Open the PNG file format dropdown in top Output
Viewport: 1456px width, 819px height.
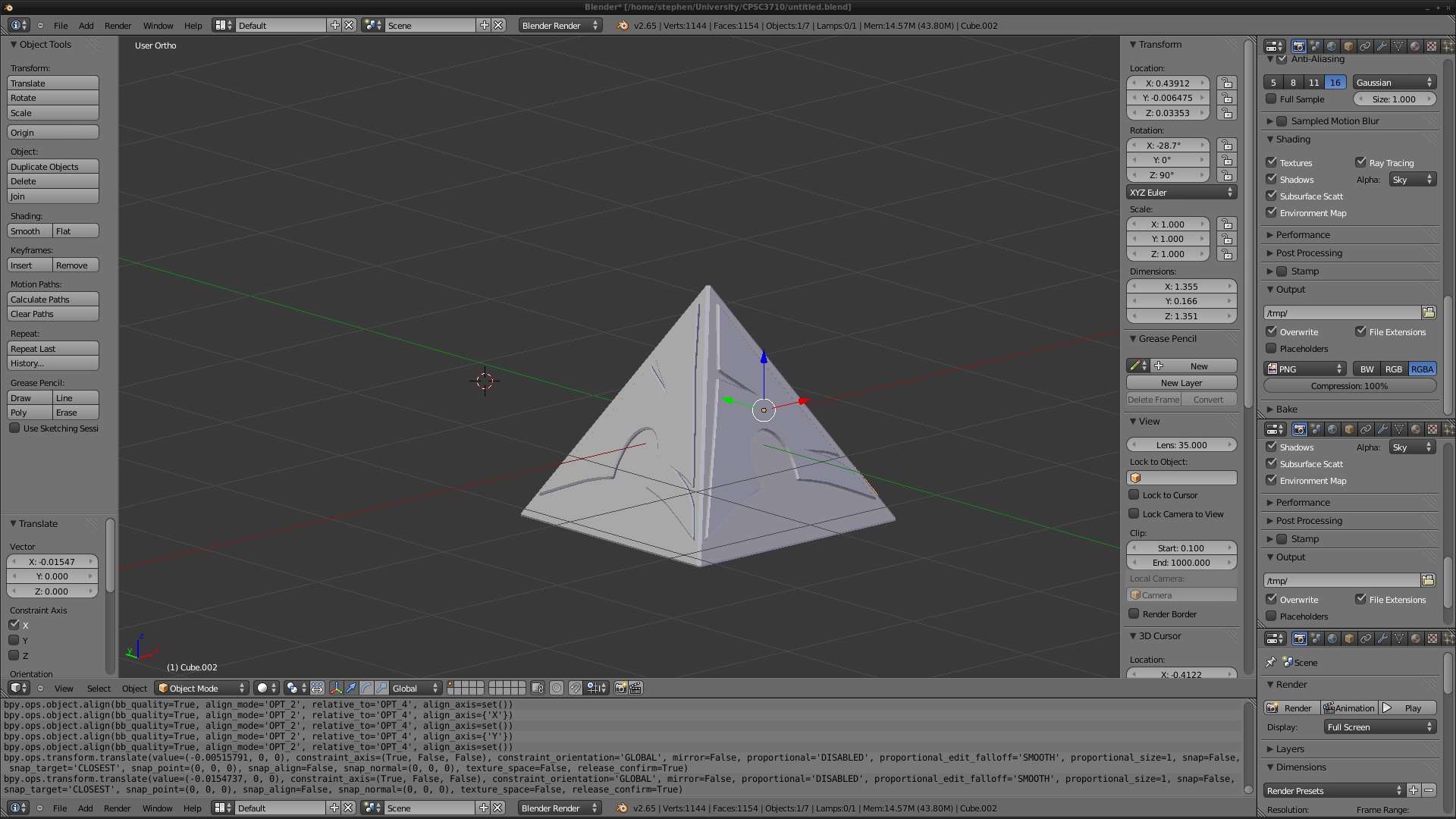[1305, 369]
